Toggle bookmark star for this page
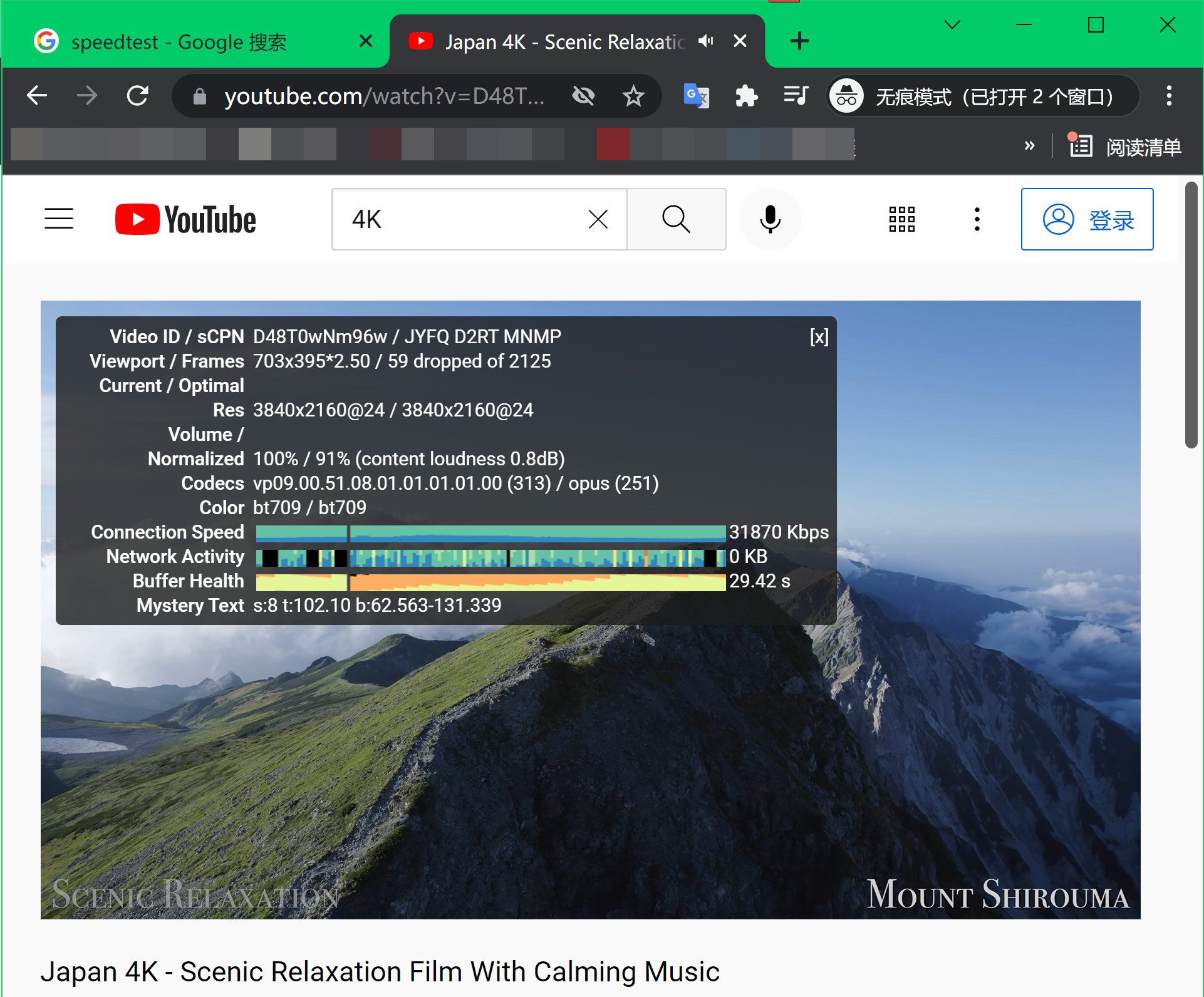Screen dimensions: 1204x997 pos(633,96)
